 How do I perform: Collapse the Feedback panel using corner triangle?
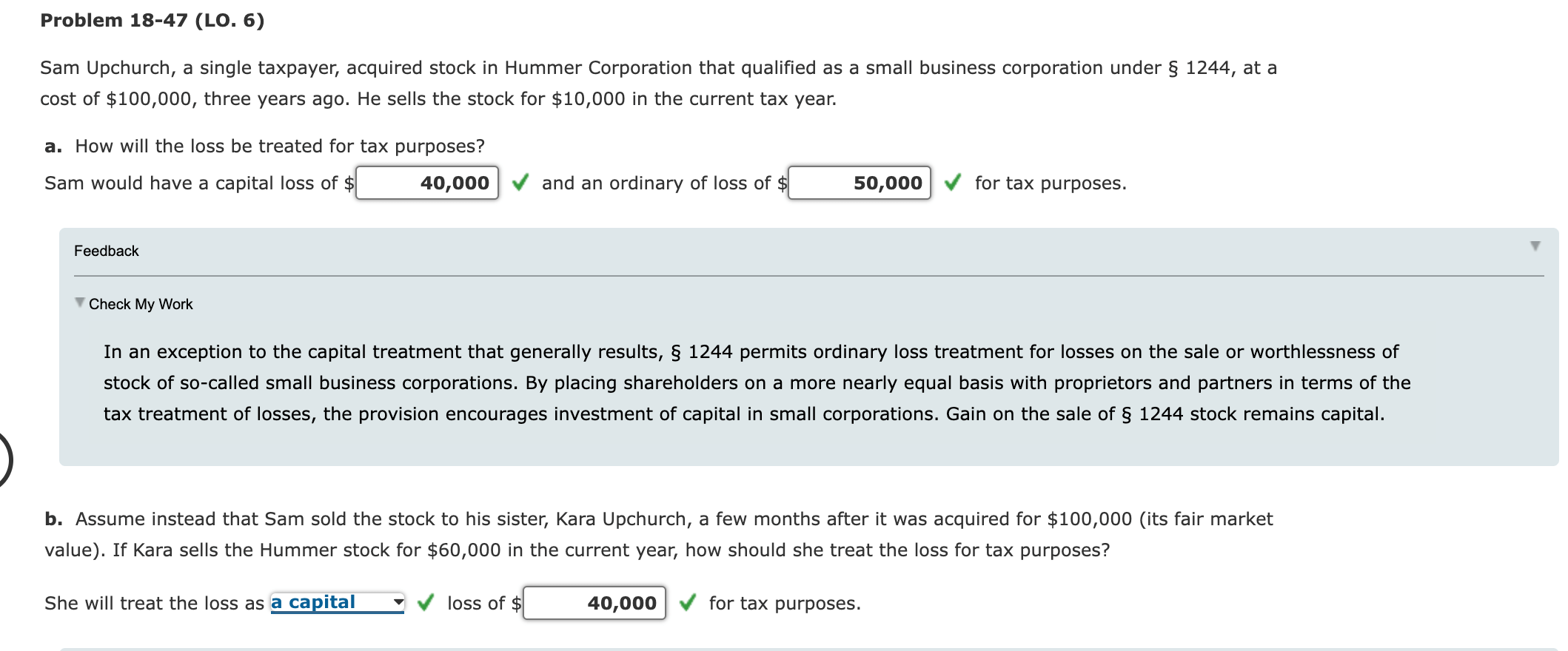click(x=1535, y=246)
